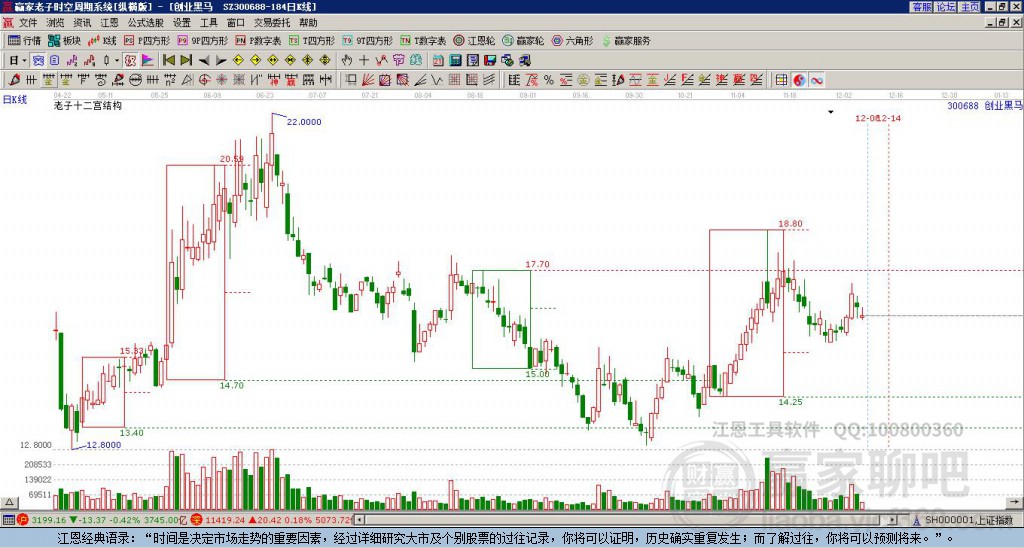
Task: Open the 交易委托 menu
Action: [272, 23]
